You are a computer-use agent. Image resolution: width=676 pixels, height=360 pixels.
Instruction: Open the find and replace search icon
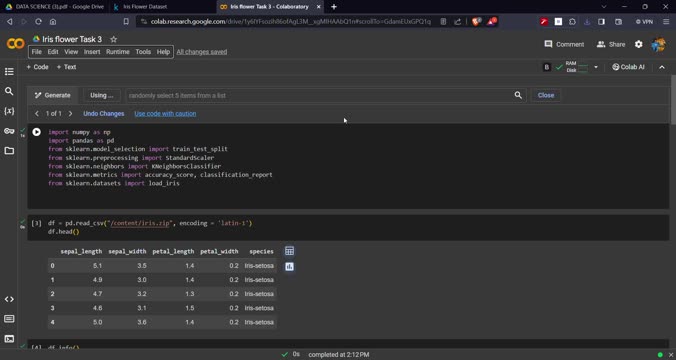[x=9, y=91]
